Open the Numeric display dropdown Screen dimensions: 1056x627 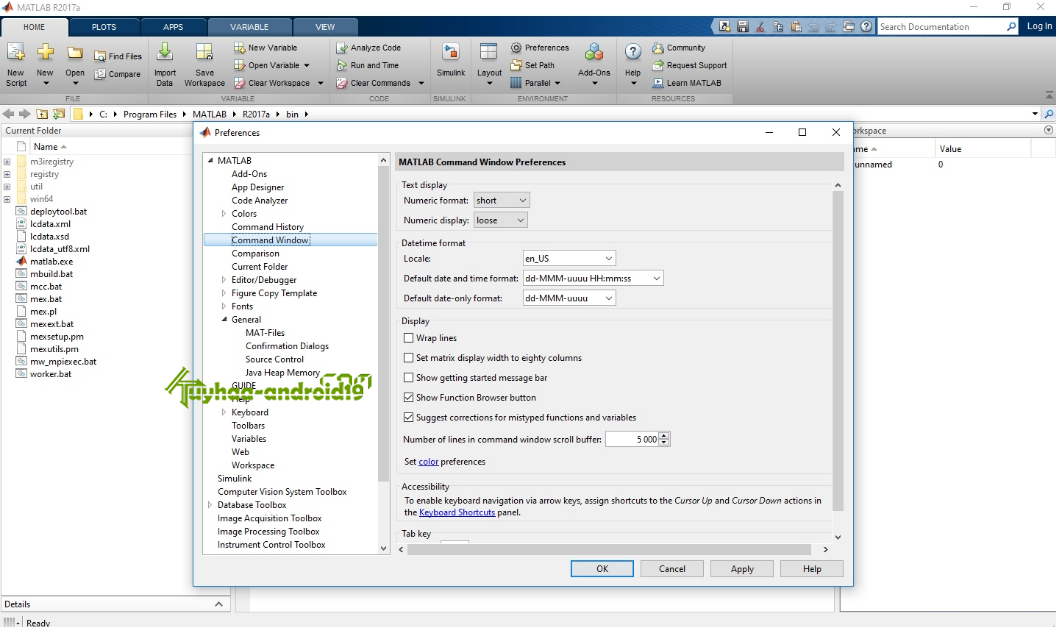[x=500, y=220]
